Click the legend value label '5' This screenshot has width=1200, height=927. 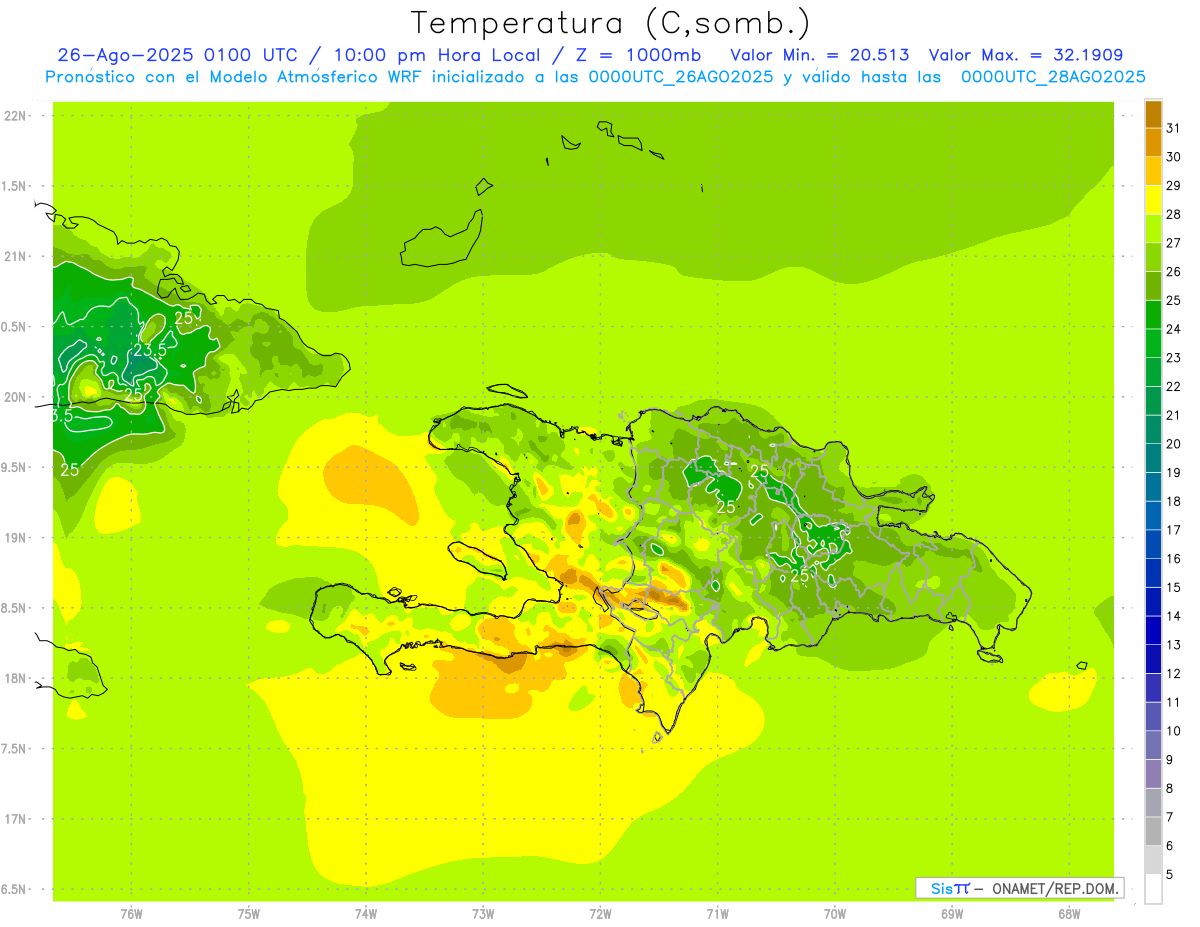tap(1170, 874)
